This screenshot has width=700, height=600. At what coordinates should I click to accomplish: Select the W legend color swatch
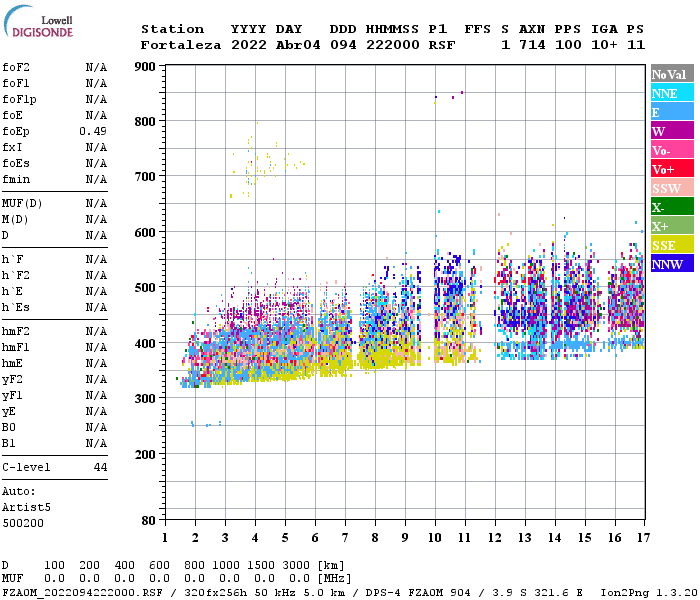pos(672,131)
